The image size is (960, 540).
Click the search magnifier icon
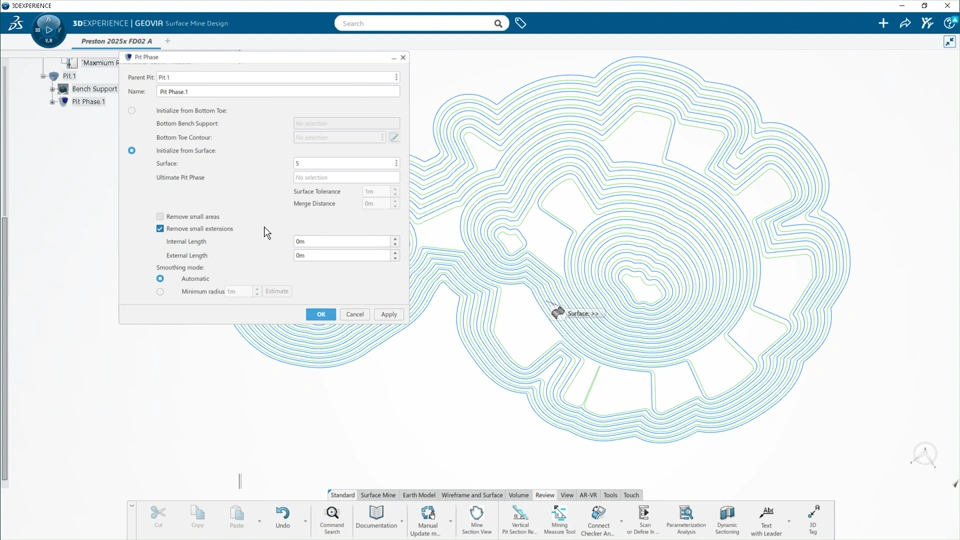tap(498, 24)
